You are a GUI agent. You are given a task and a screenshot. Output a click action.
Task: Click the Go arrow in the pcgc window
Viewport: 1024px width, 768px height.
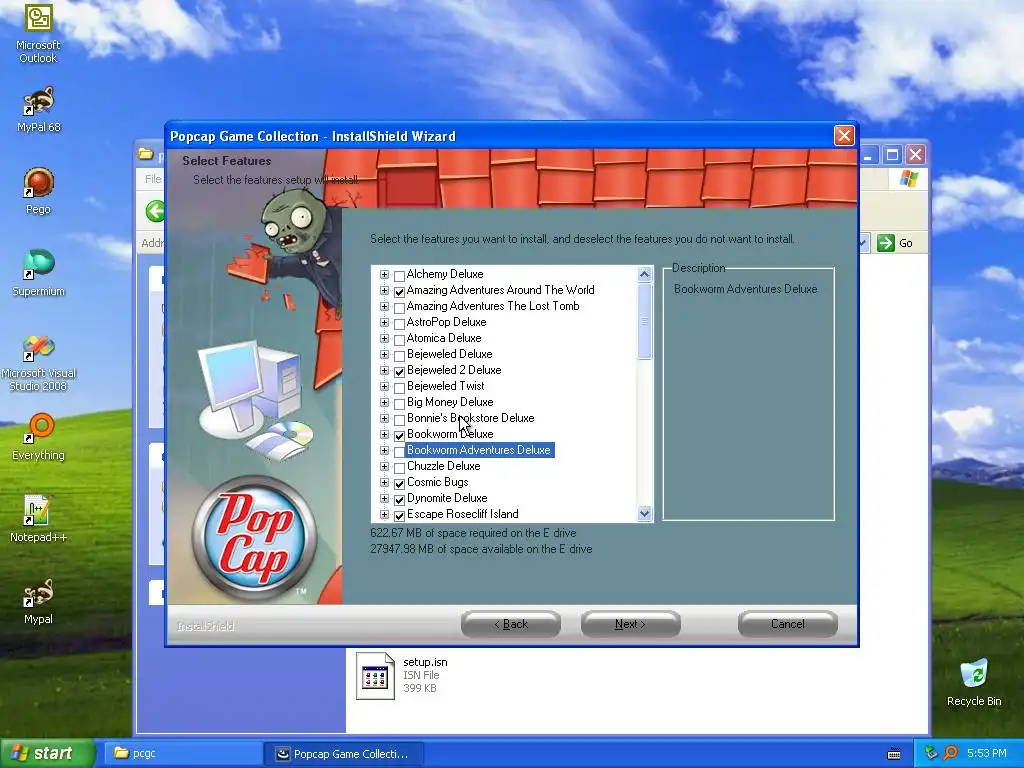click(886, 243)
